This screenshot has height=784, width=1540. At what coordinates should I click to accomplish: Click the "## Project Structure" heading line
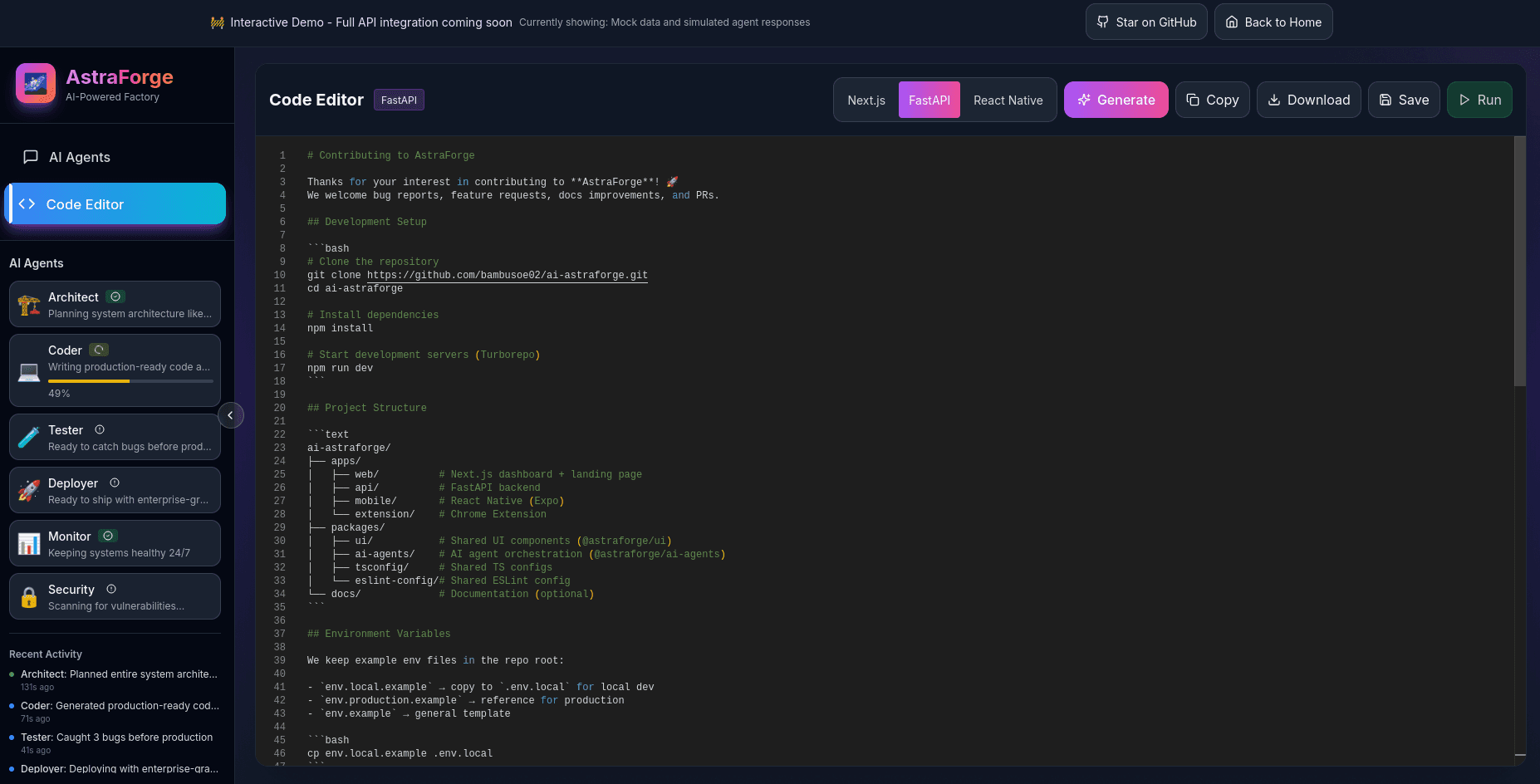pyautogui.click(x=366, y=408)
